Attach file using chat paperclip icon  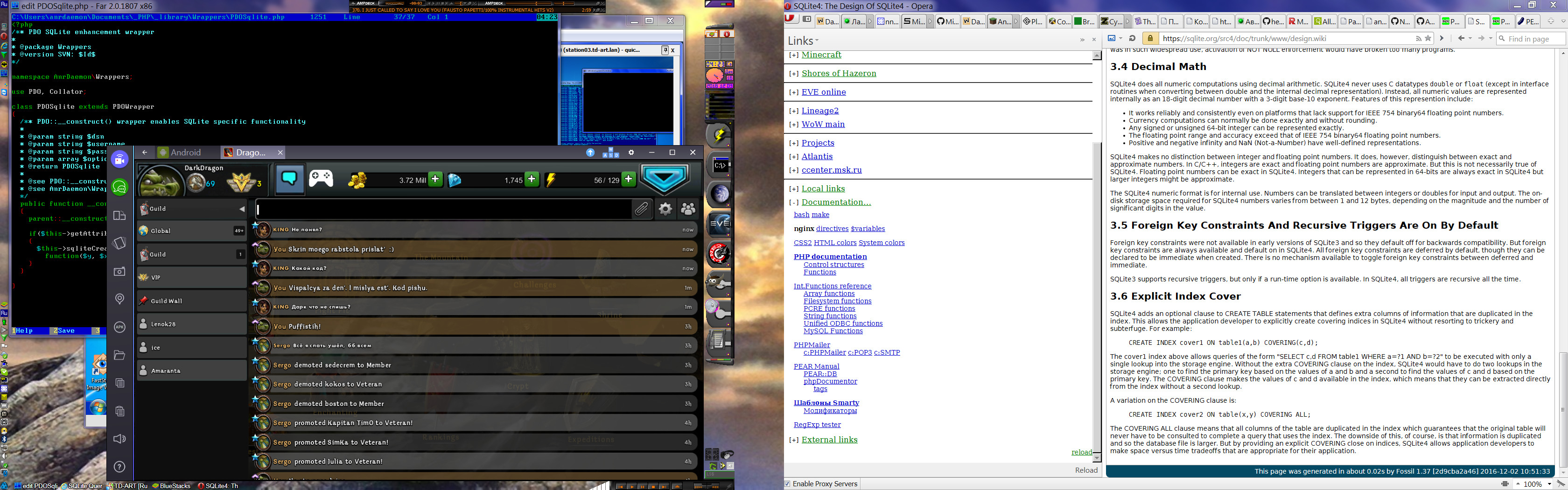[x=642, y=209]
